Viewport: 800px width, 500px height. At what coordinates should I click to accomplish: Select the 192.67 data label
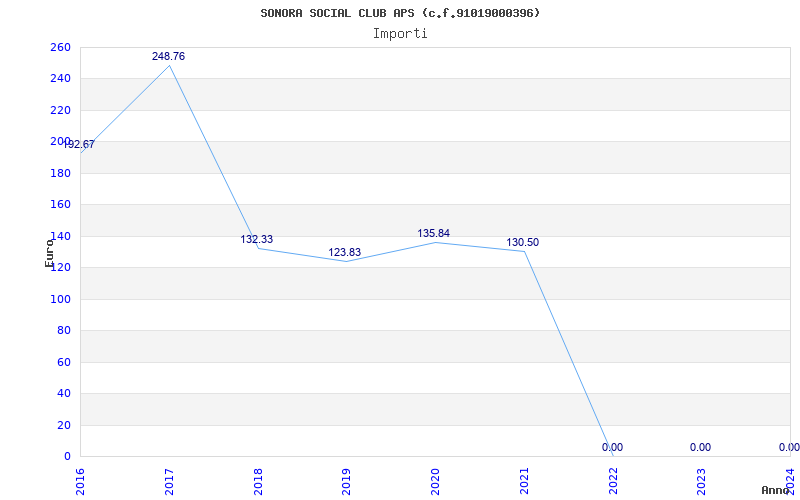click(x=79, y=144)
